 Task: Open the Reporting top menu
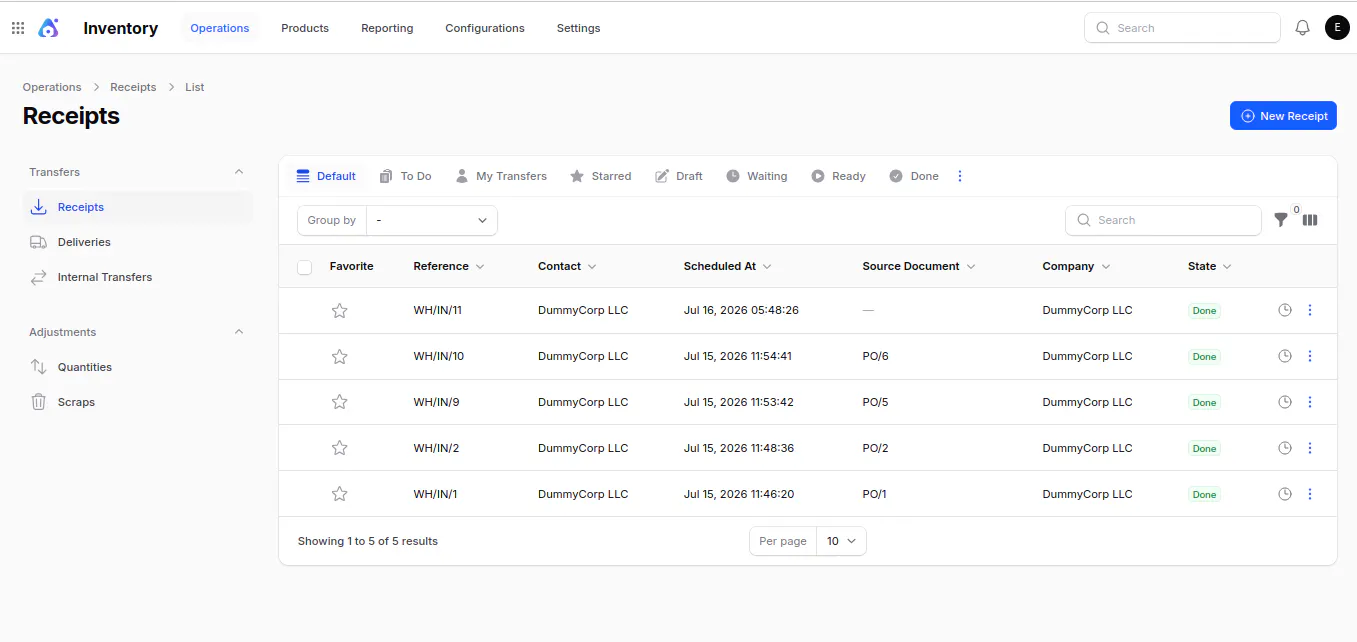coord(387,28)
